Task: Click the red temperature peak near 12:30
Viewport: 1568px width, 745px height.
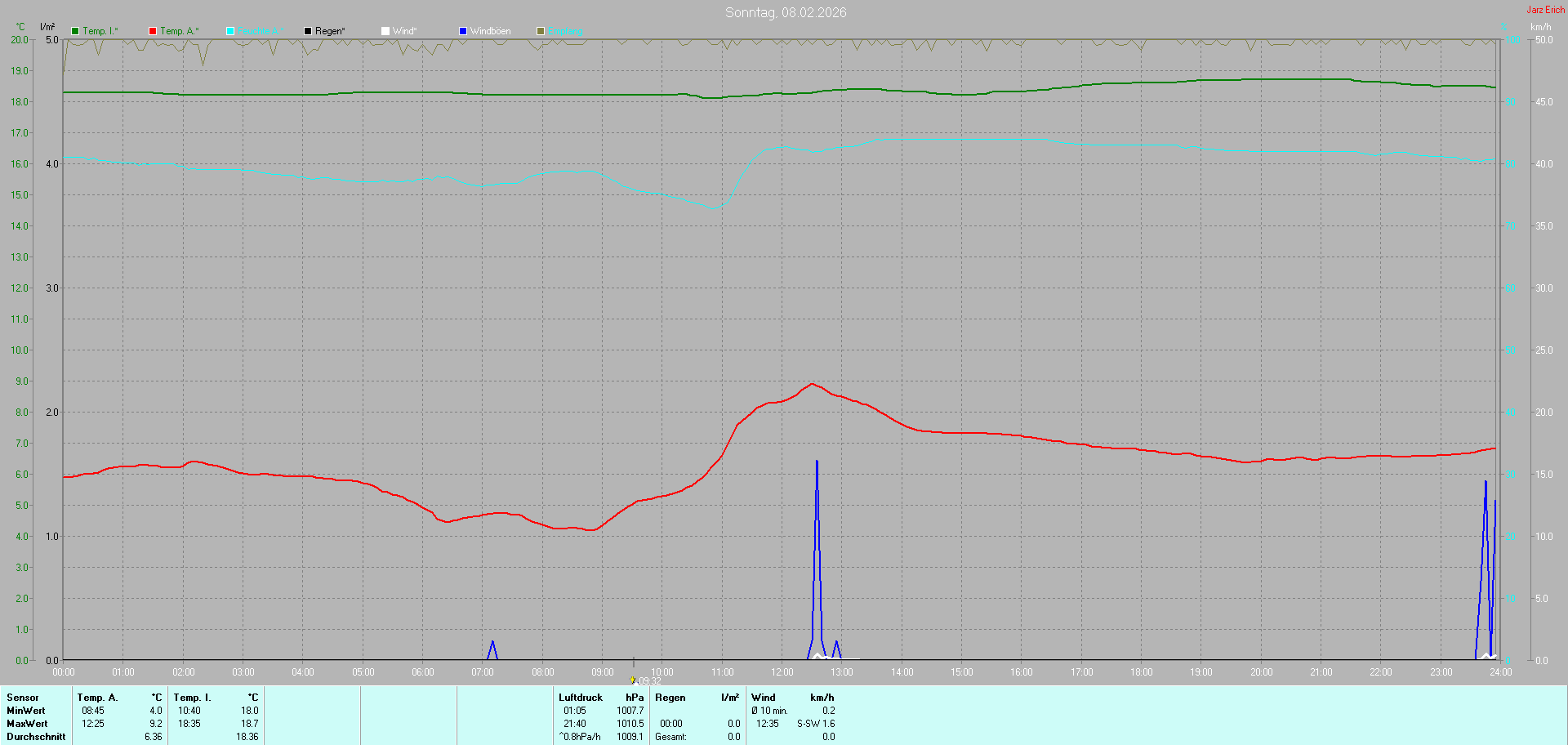Action: (812, 384)
